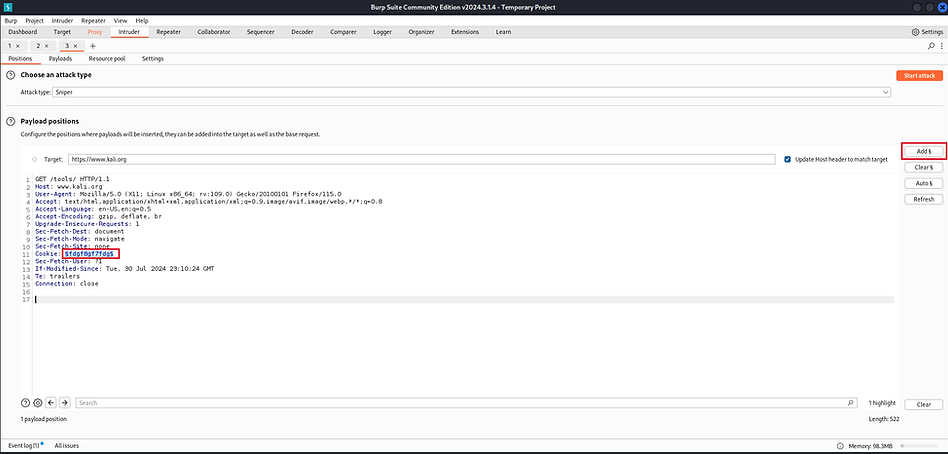This screenshot has width=948, height=454.
Task: Switch to the Target tab
Action: 62,32
